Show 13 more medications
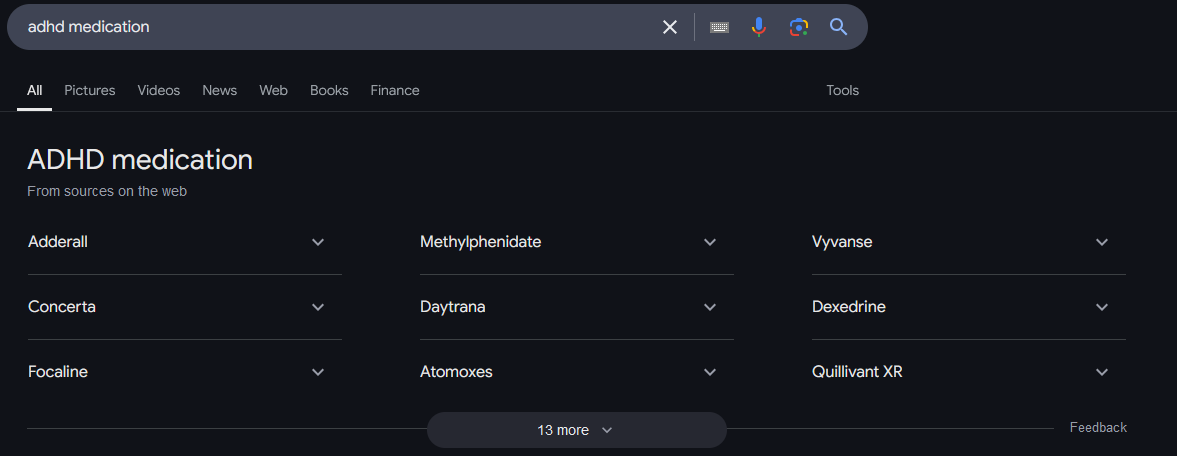The width and height of the screenshot is (1177, 456). [x=576, y=430]
